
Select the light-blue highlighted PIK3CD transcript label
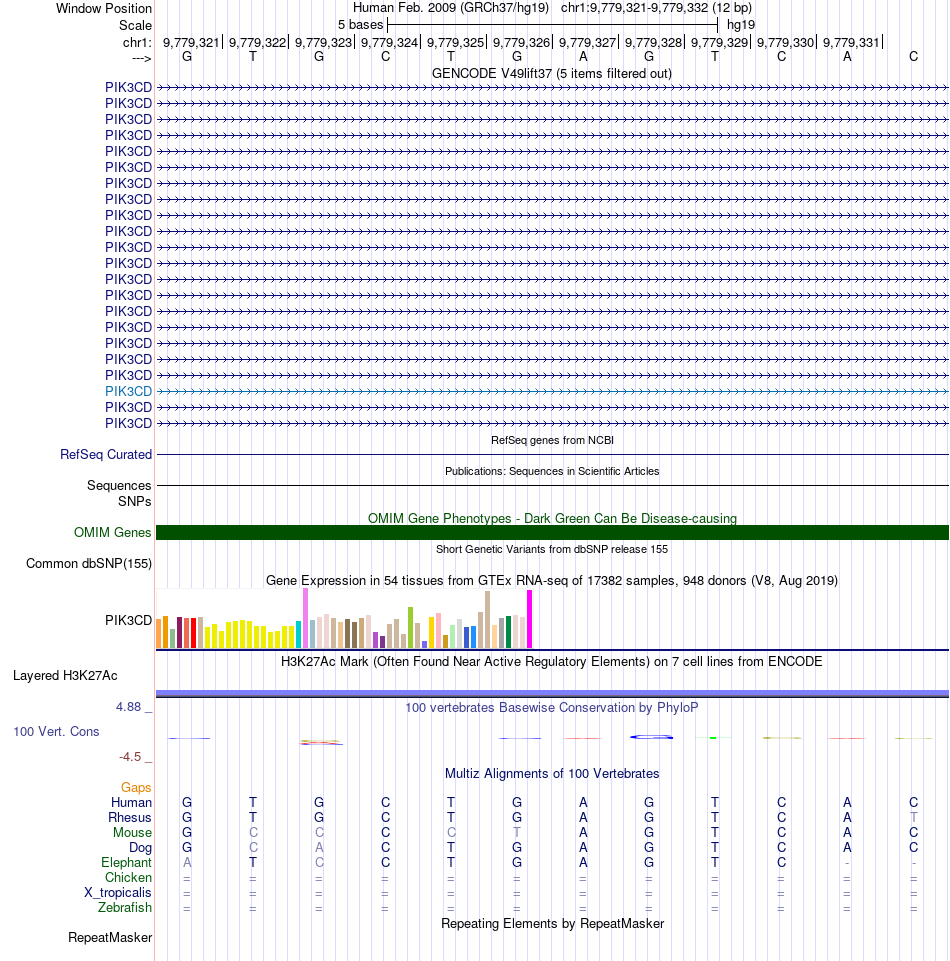[x=128, y=391]
